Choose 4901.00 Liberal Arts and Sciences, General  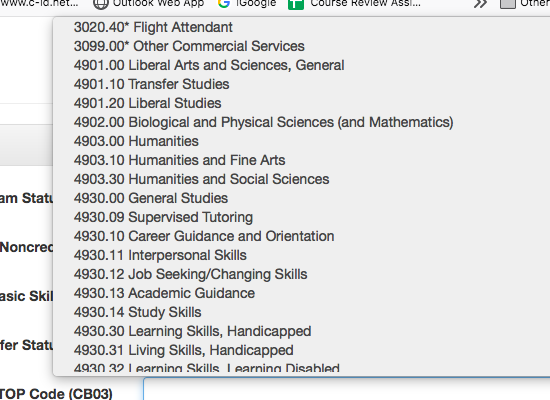[x=302, y=65]
